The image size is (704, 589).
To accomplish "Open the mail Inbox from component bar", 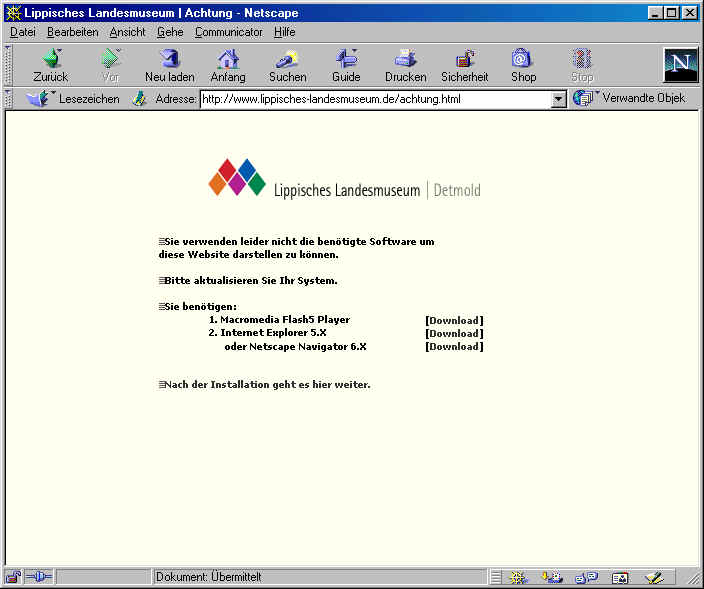I will coord(552,577).
